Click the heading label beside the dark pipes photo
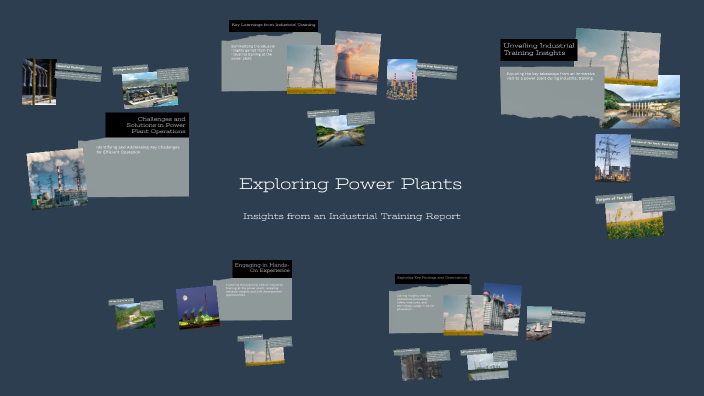 [x=78, y=68]
